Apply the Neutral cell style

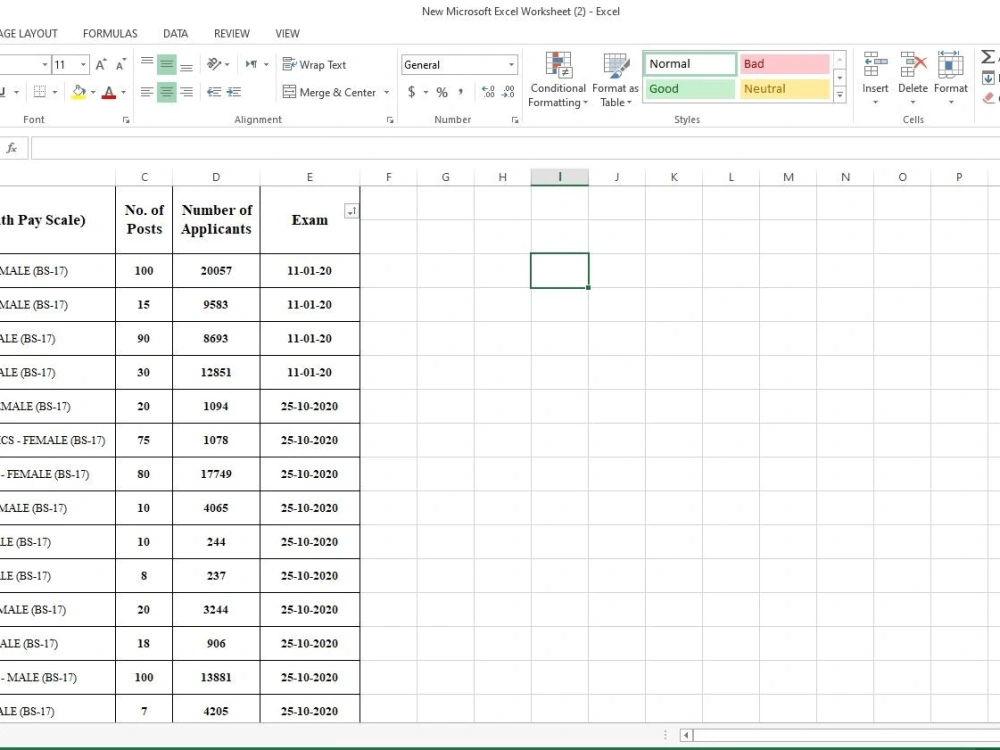point(784,89)
